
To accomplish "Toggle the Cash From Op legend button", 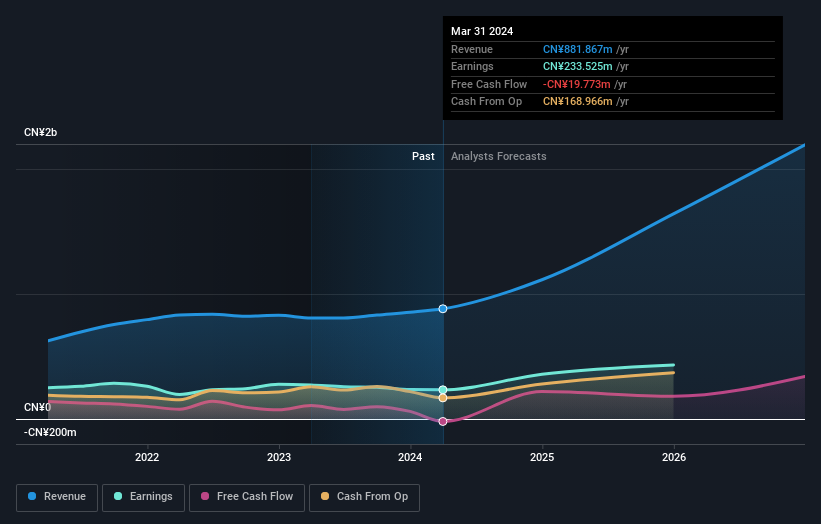I will click(364, 497).
